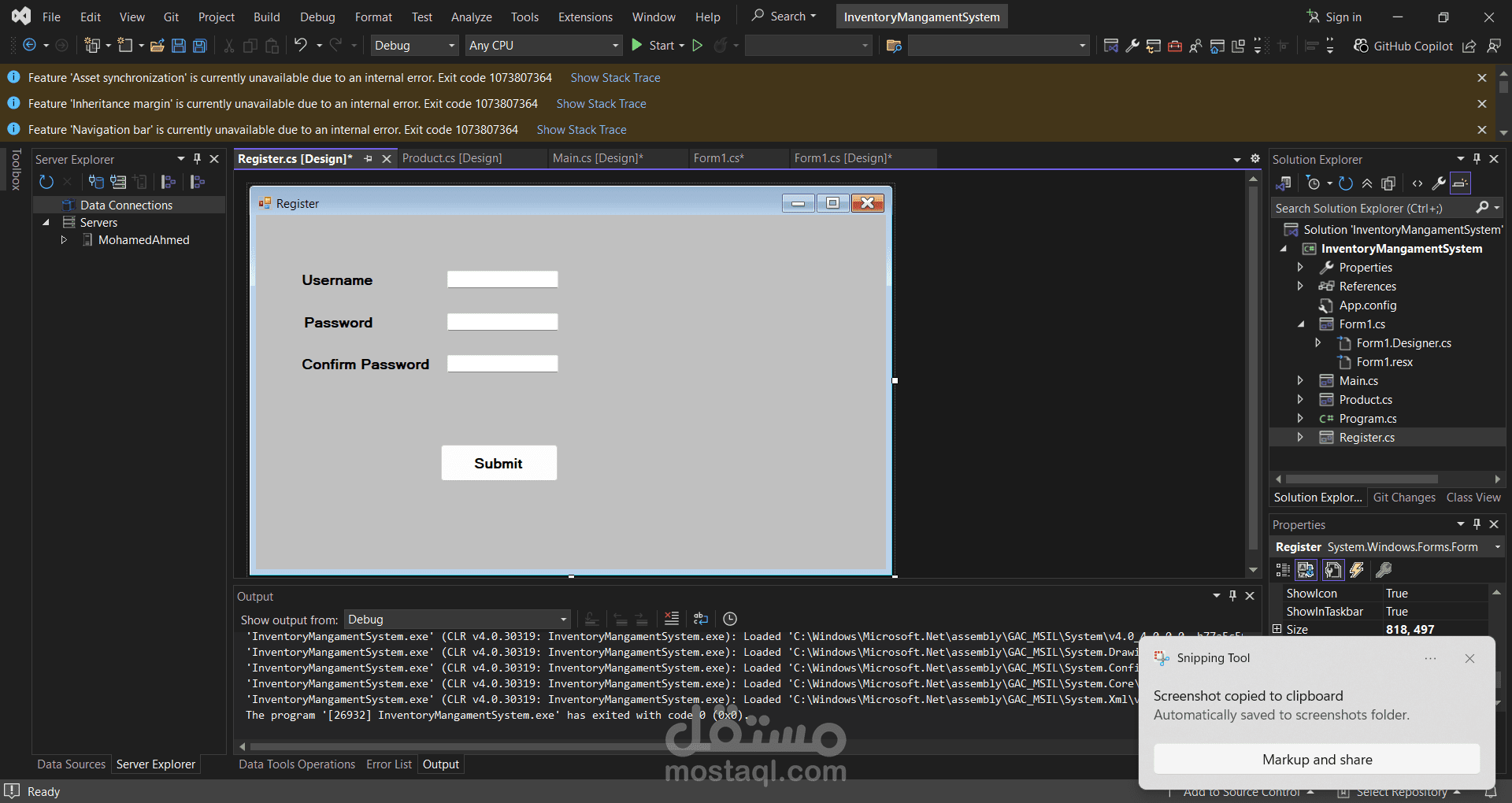The height and width of the screenshot is (803, 1512).
Task: Click Show Stack Trace for Navigation bar
Action: [581, 130]
